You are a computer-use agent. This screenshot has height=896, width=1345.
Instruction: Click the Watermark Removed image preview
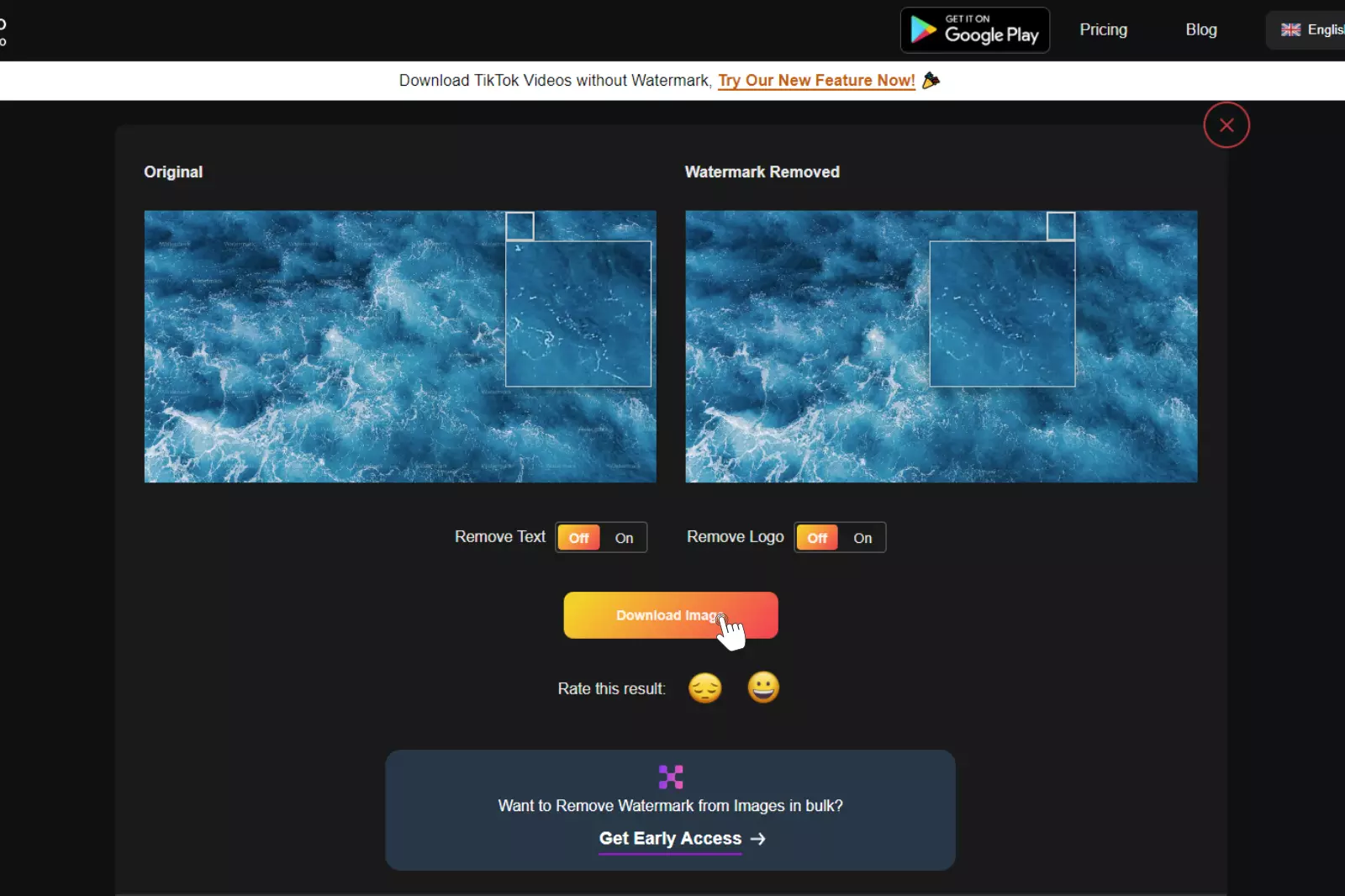click(941, 346)
